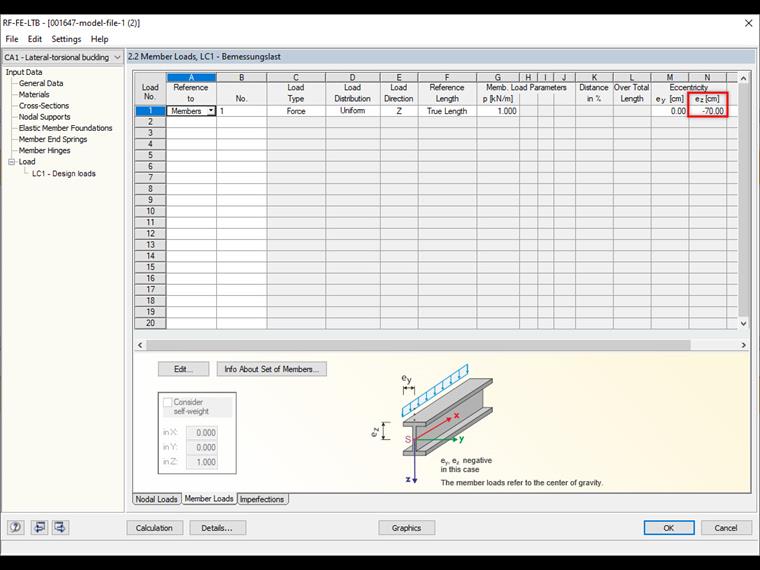Viewport: 760px width, 570px height.
Task: Click table scrollbar down arrow
Action: pyautogui.click(x=744, y=324)
